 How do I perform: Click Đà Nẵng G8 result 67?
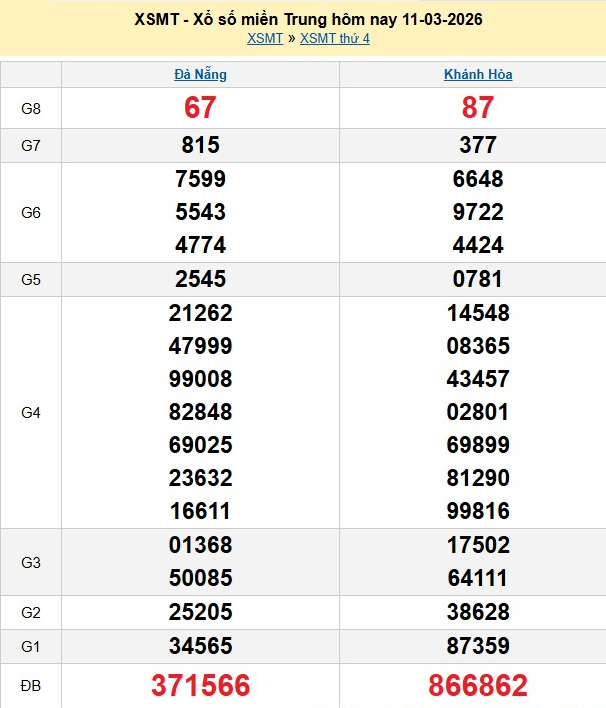click(200, 108)
